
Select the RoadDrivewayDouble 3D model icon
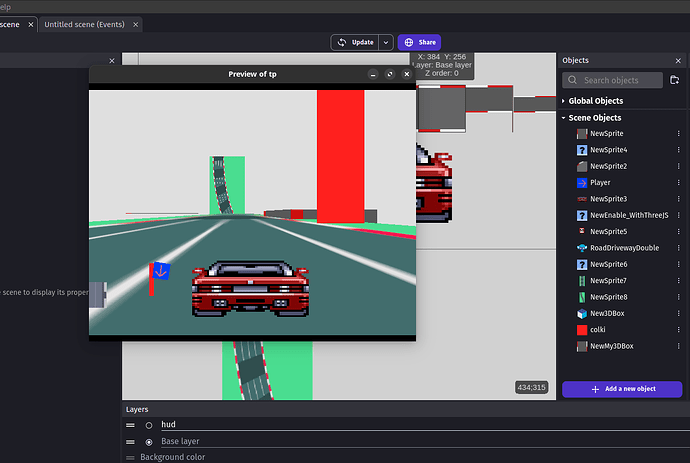[582, 248]
